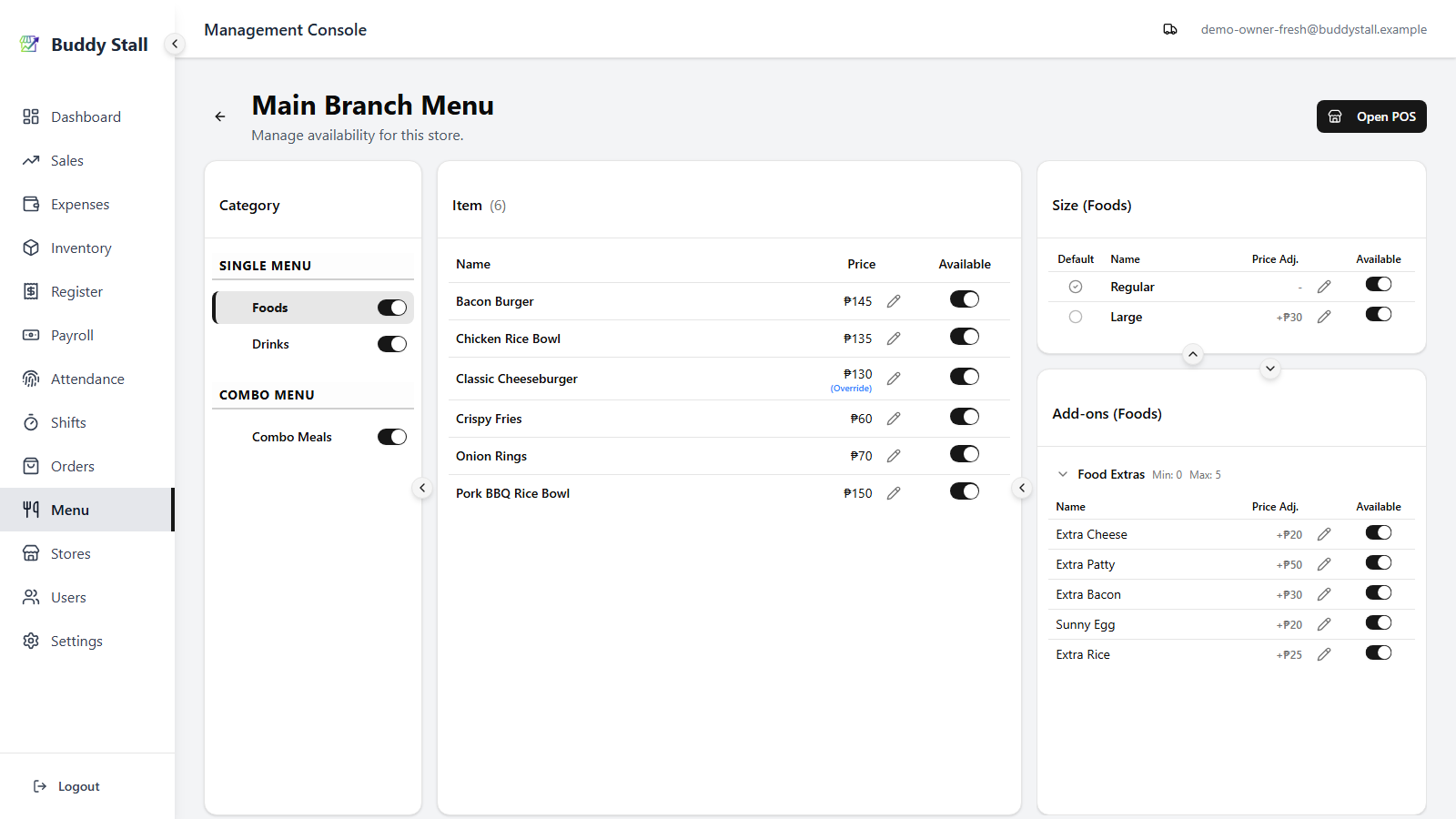Edit the Bacon Burger price with the pencil icon

894,301
